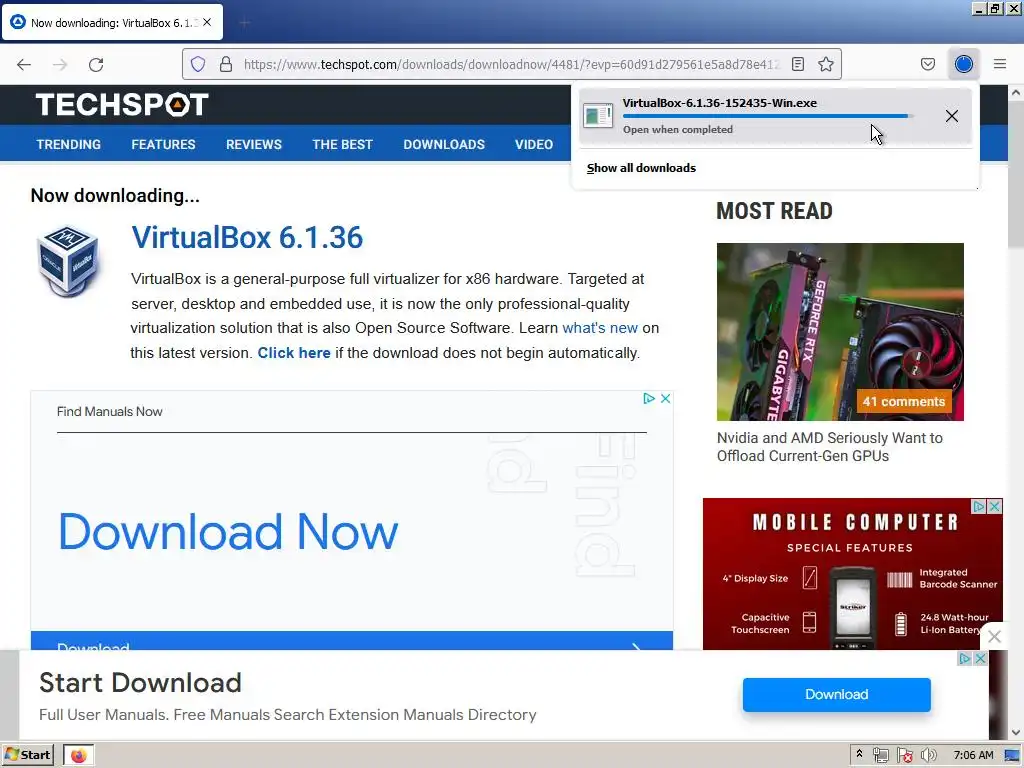
Task: Click the blue Download ad button
Action: point(837,694)
